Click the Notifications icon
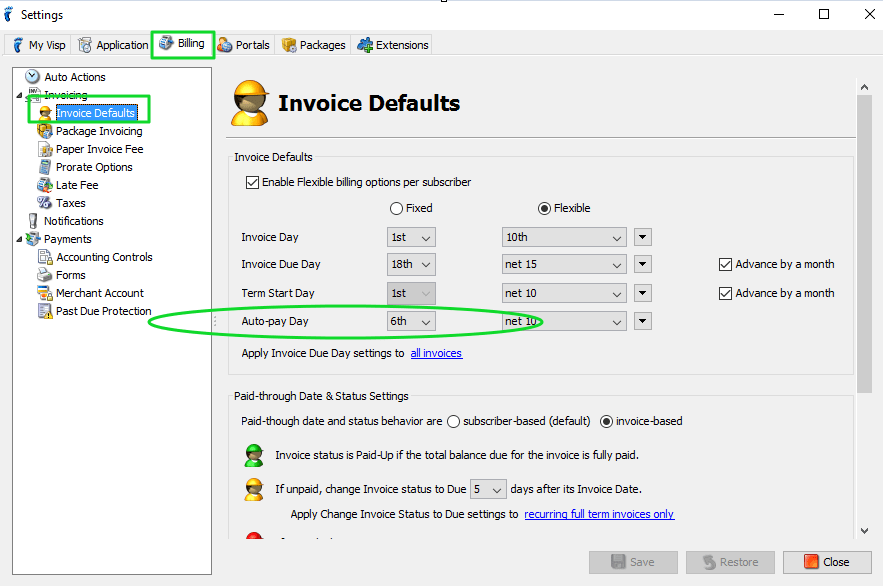 pos(33,221)
